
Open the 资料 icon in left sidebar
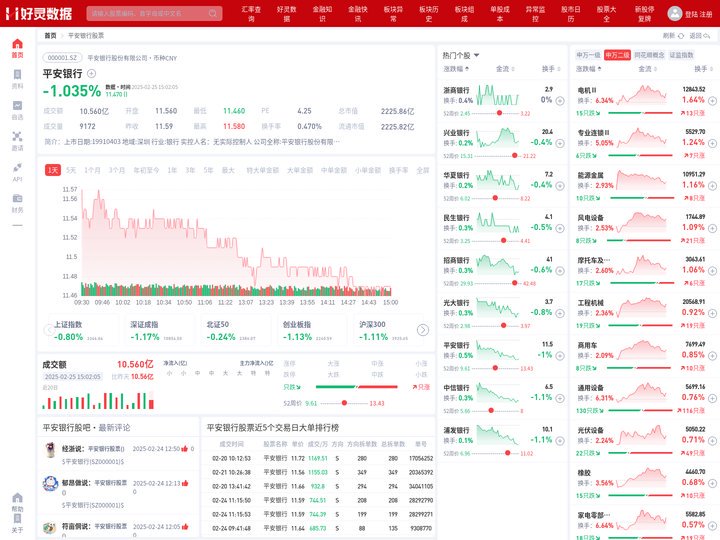point(17,75)
